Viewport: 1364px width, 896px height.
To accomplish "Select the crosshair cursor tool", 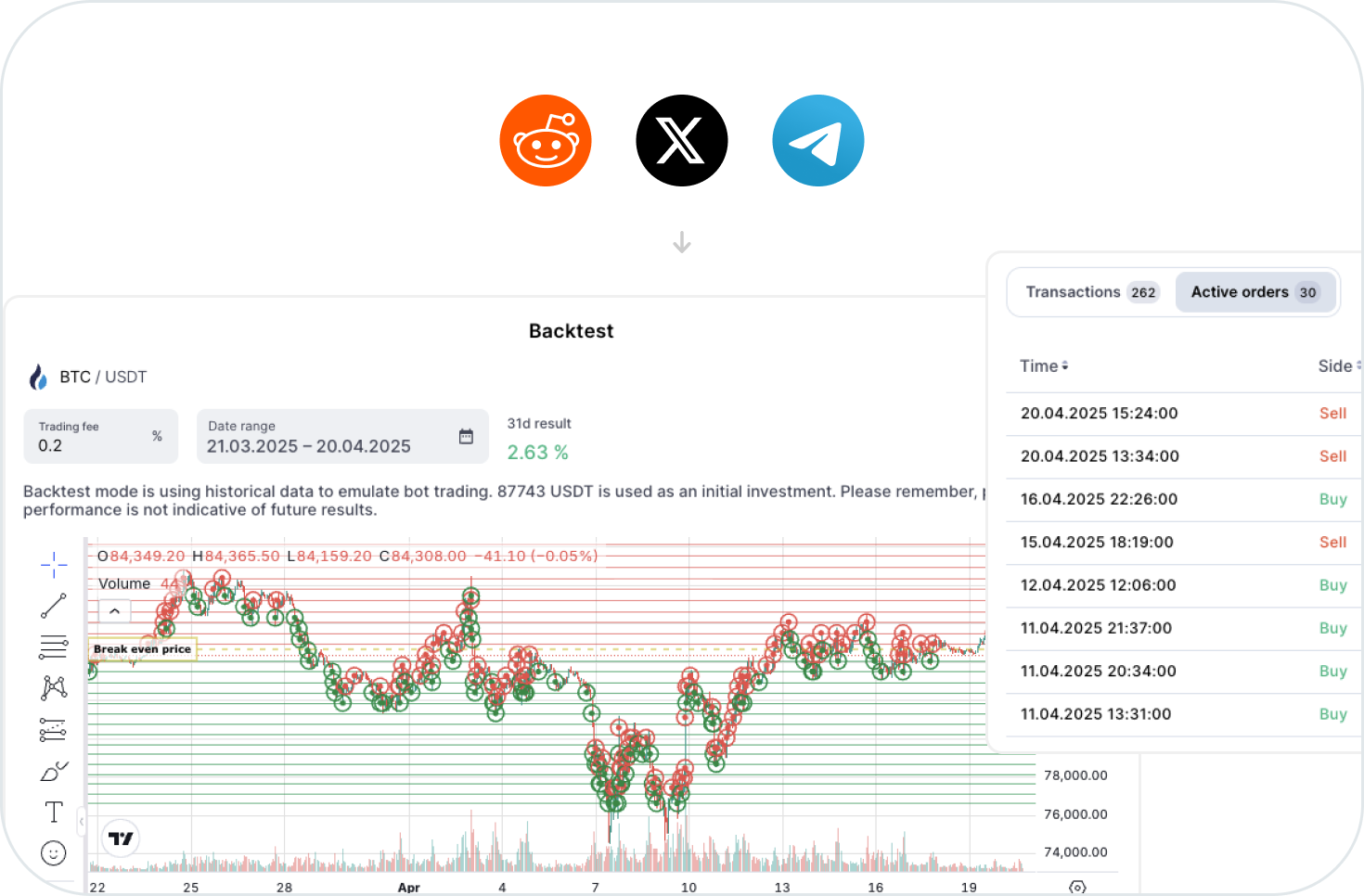I will [x=54, y=564].
